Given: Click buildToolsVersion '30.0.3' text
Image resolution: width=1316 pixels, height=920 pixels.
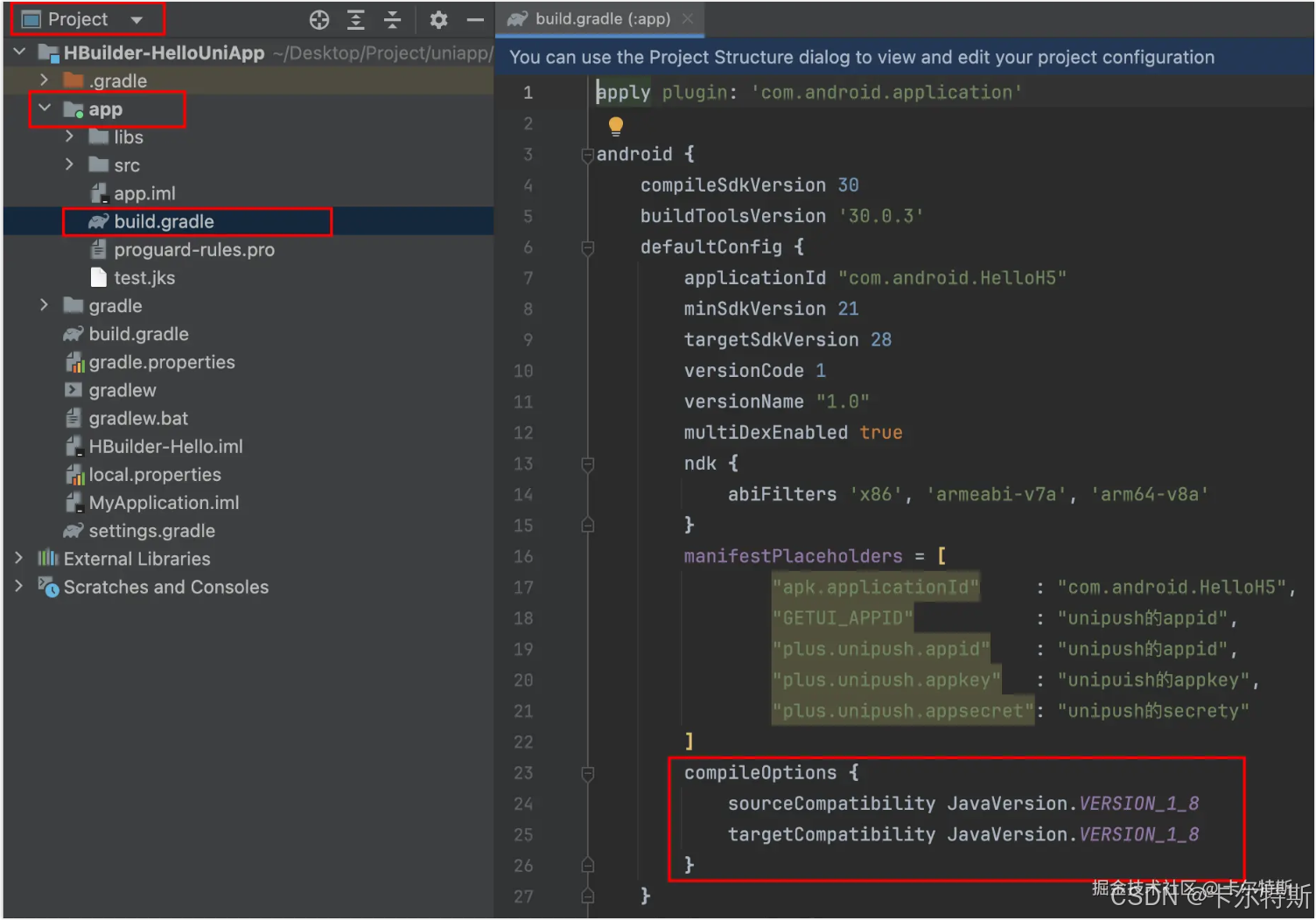Looking at the screenshot, I should (x=782, y=216).
